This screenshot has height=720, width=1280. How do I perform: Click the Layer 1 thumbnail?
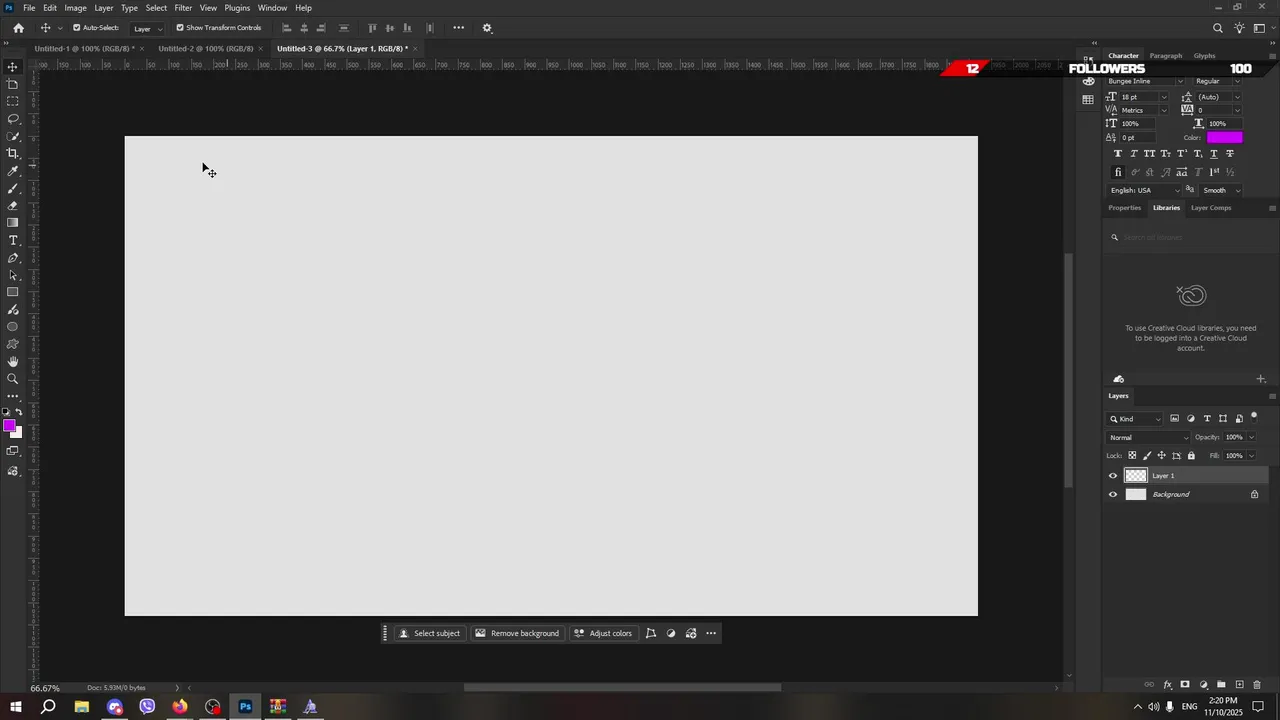click(x=1136, y=476)
